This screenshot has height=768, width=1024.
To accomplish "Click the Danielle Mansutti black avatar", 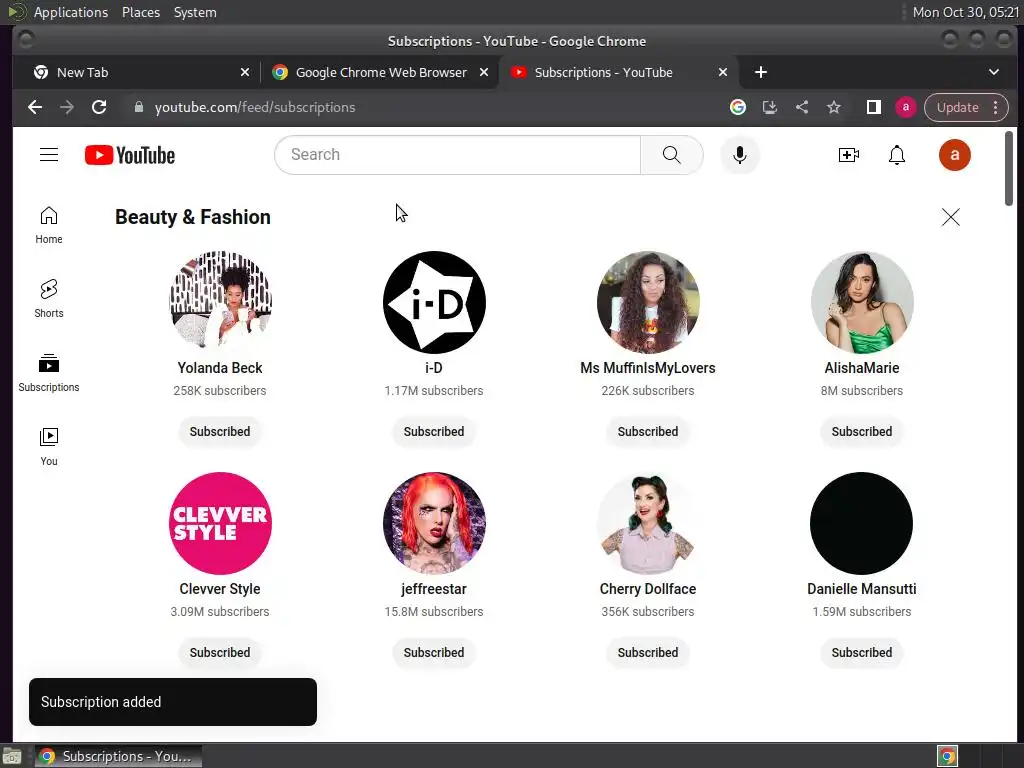I will [861, 523].
